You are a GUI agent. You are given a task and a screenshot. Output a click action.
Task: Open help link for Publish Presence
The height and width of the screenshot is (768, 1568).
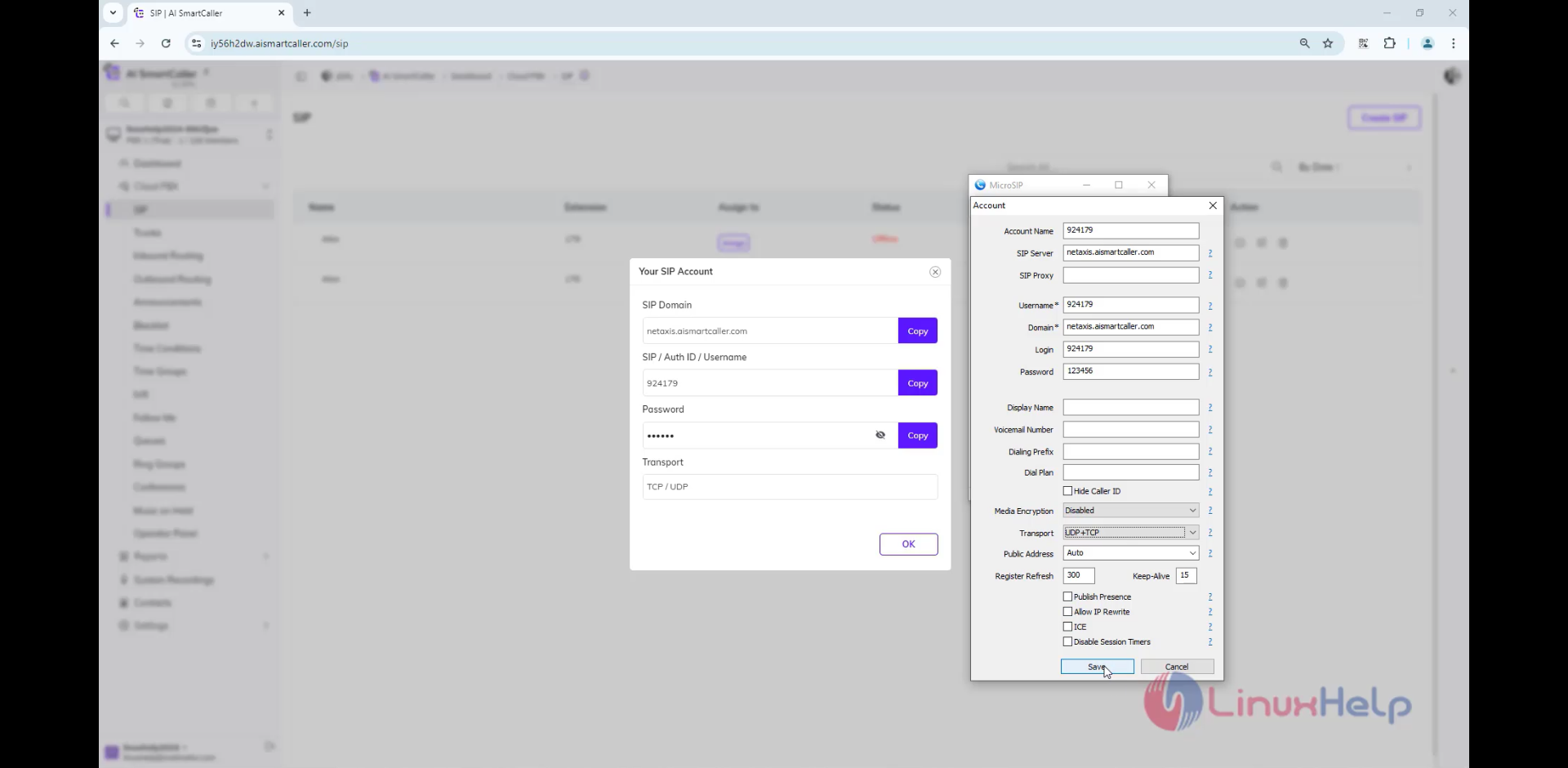1210,596
